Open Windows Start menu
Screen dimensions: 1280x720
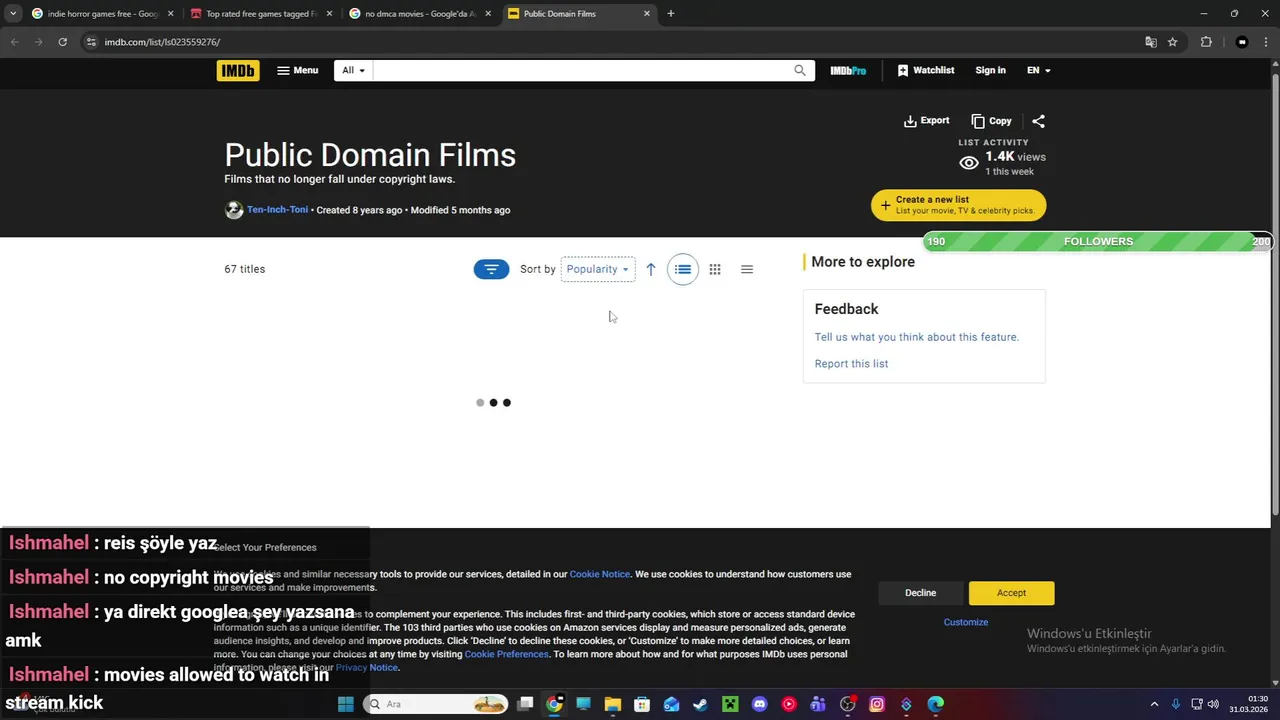(x=345, y=704)
